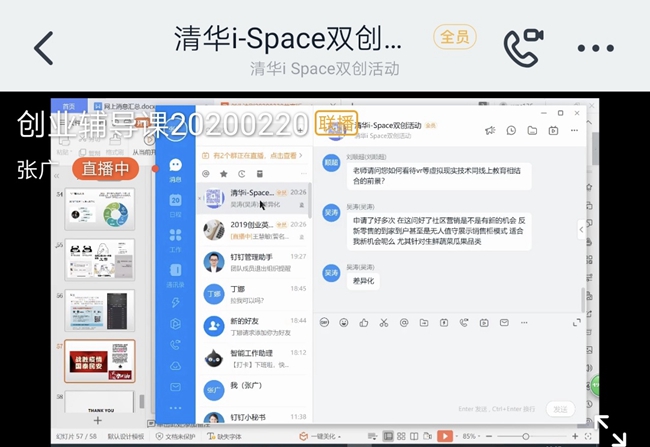Open group announcement megaphone icon
The width and height of the screenshot is (650, 447).
point(490,131)
